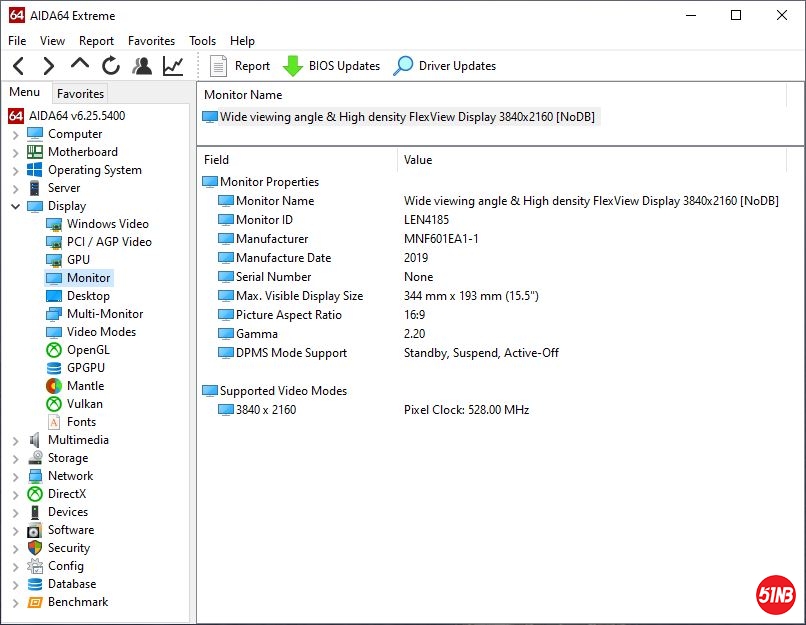Expand the Computer node
Viewport: 806px width, 625px height.
click(x=15, y=135)
